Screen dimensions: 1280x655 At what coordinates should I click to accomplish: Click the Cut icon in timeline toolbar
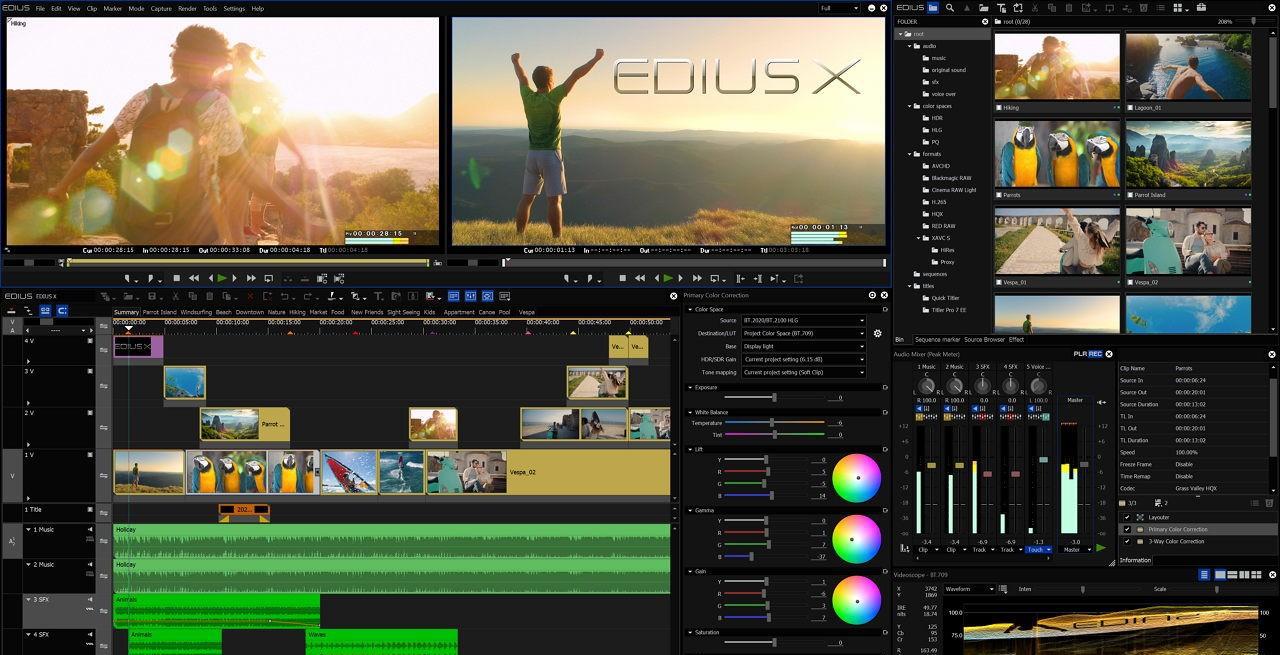coord(176,296)
